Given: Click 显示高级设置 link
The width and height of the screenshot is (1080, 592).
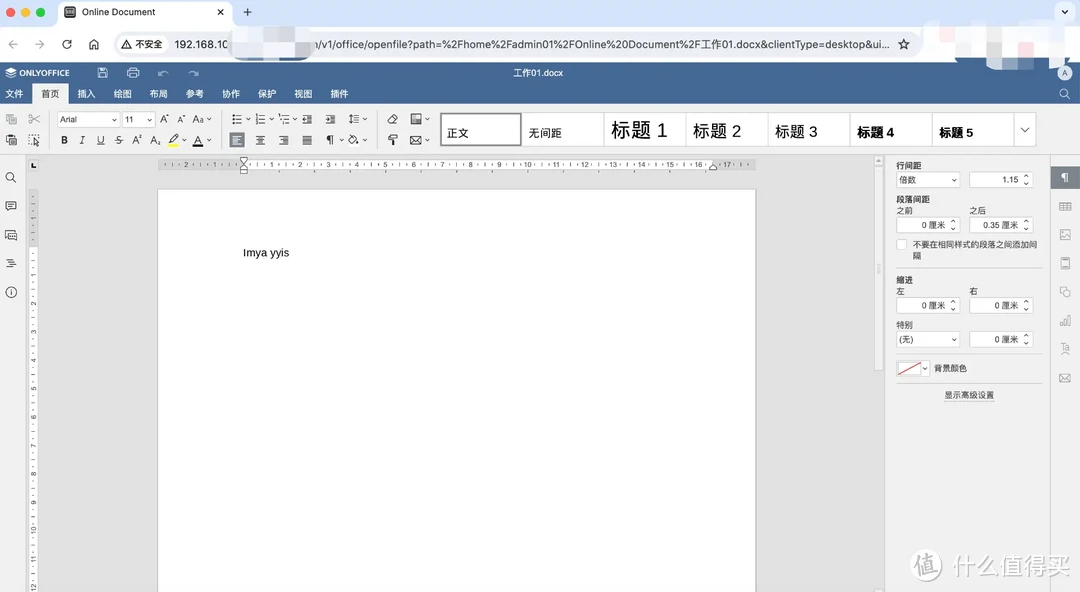Looking at the screenshot, I should pyautogui.click(x=968, y=396).
